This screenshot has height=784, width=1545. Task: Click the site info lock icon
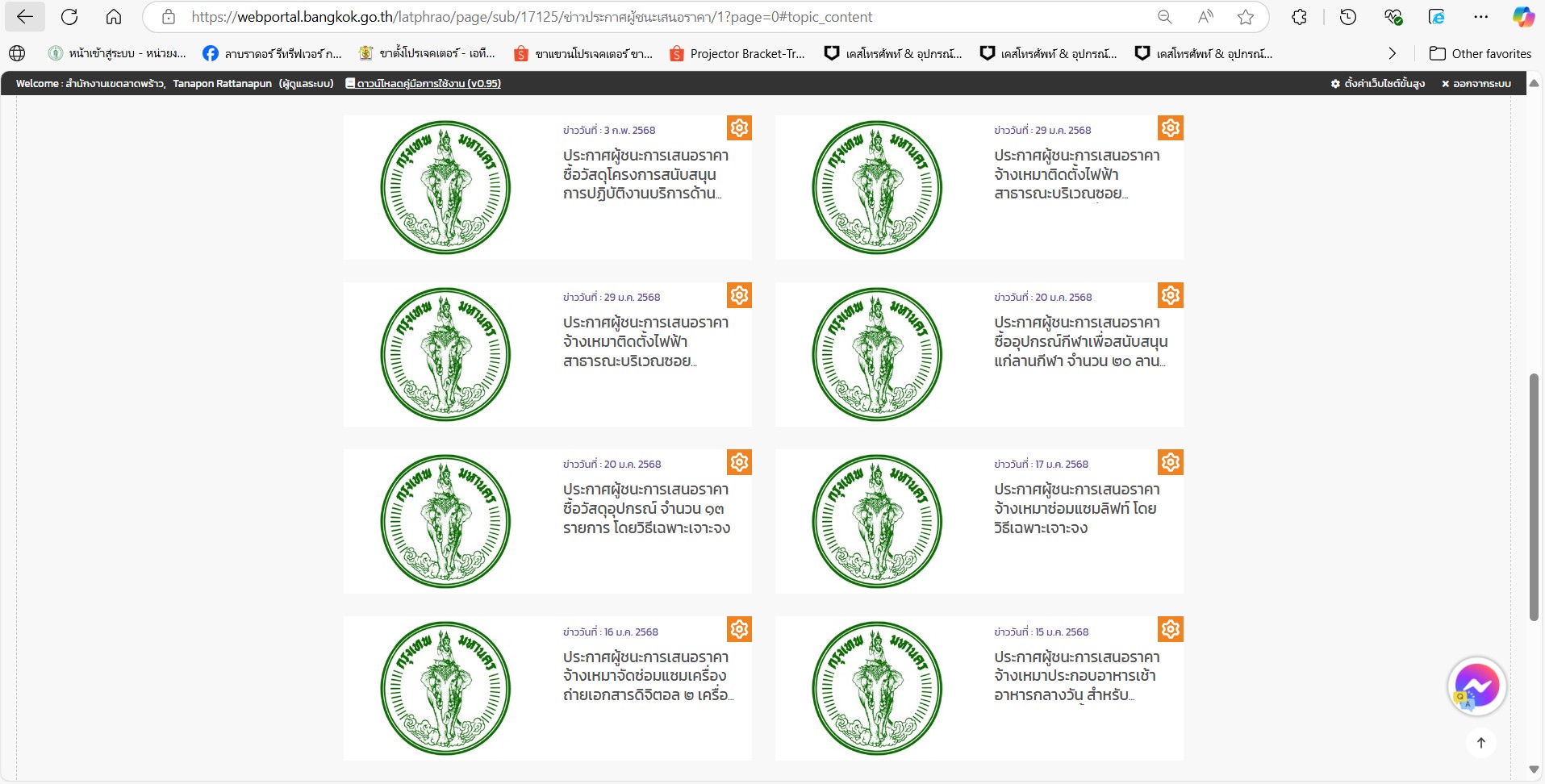tap(169, 17)
